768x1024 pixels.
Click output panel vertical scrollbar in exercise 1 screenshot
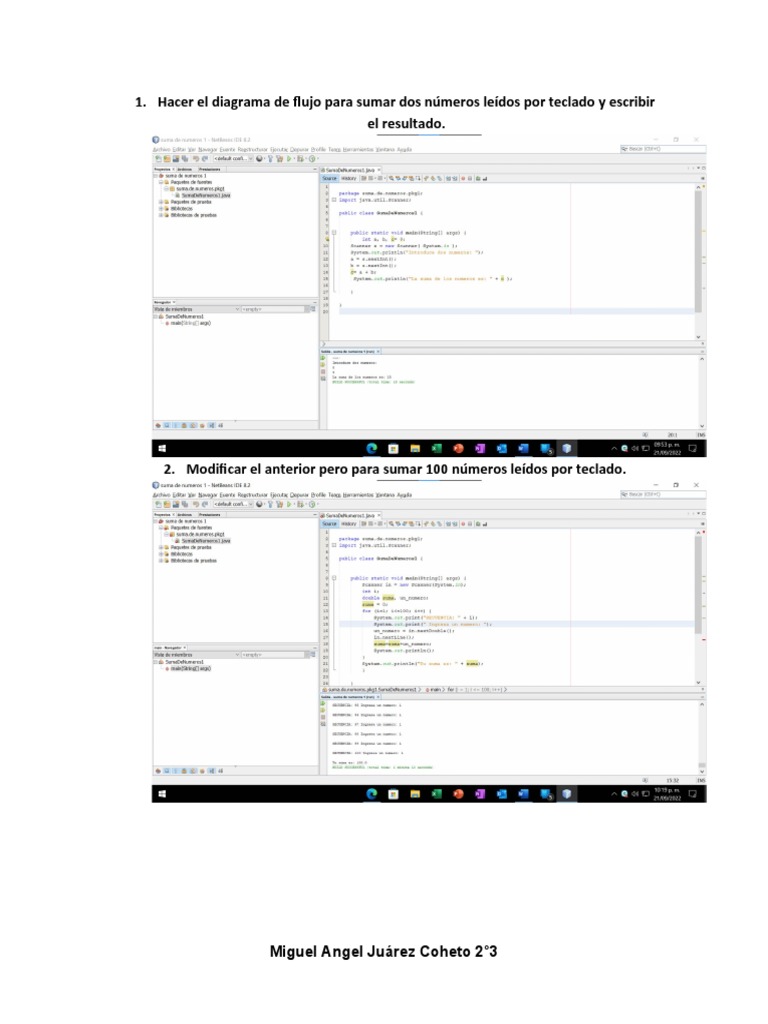pos(702,392)
